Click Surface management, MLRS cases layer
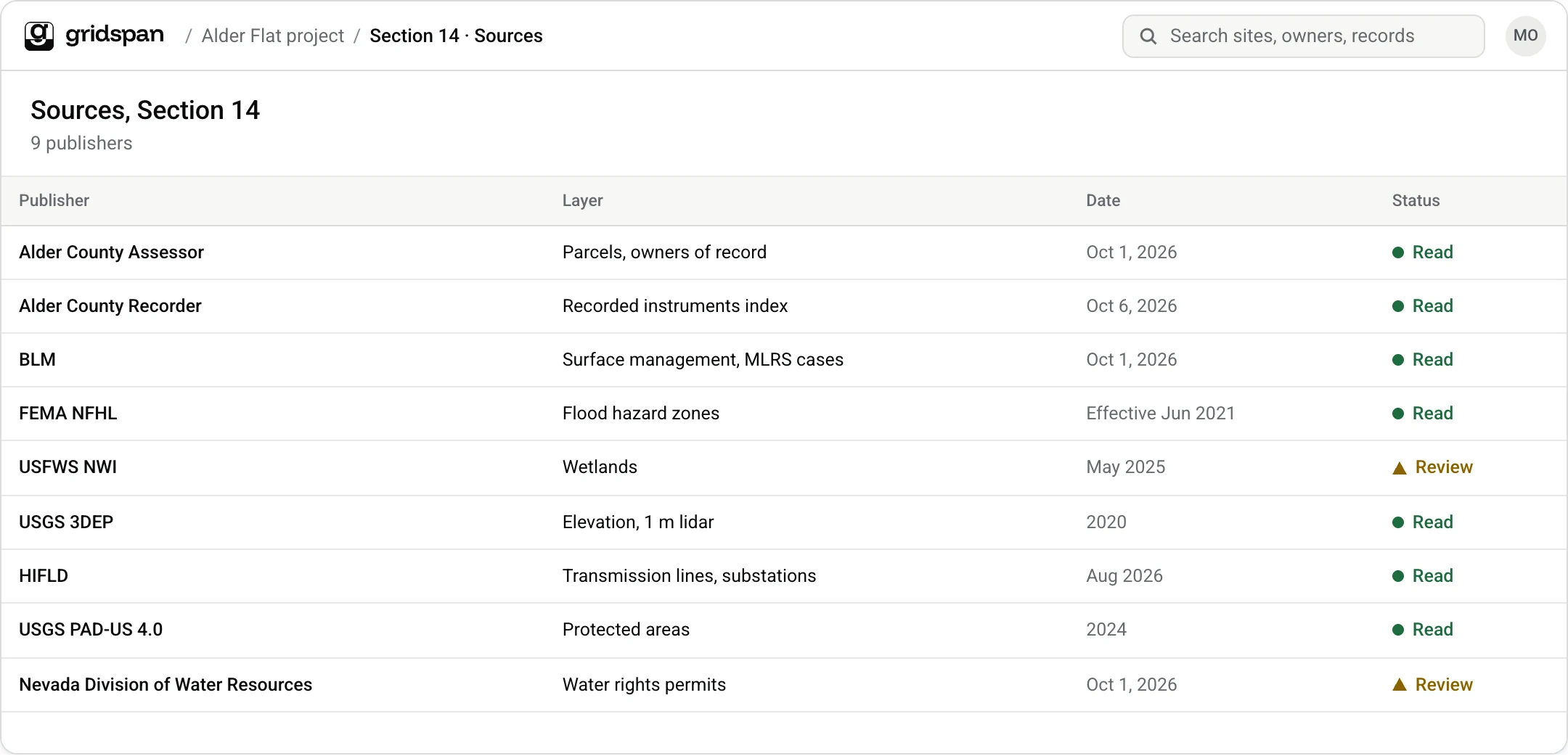1568x756 pixels. pos(703,360)
